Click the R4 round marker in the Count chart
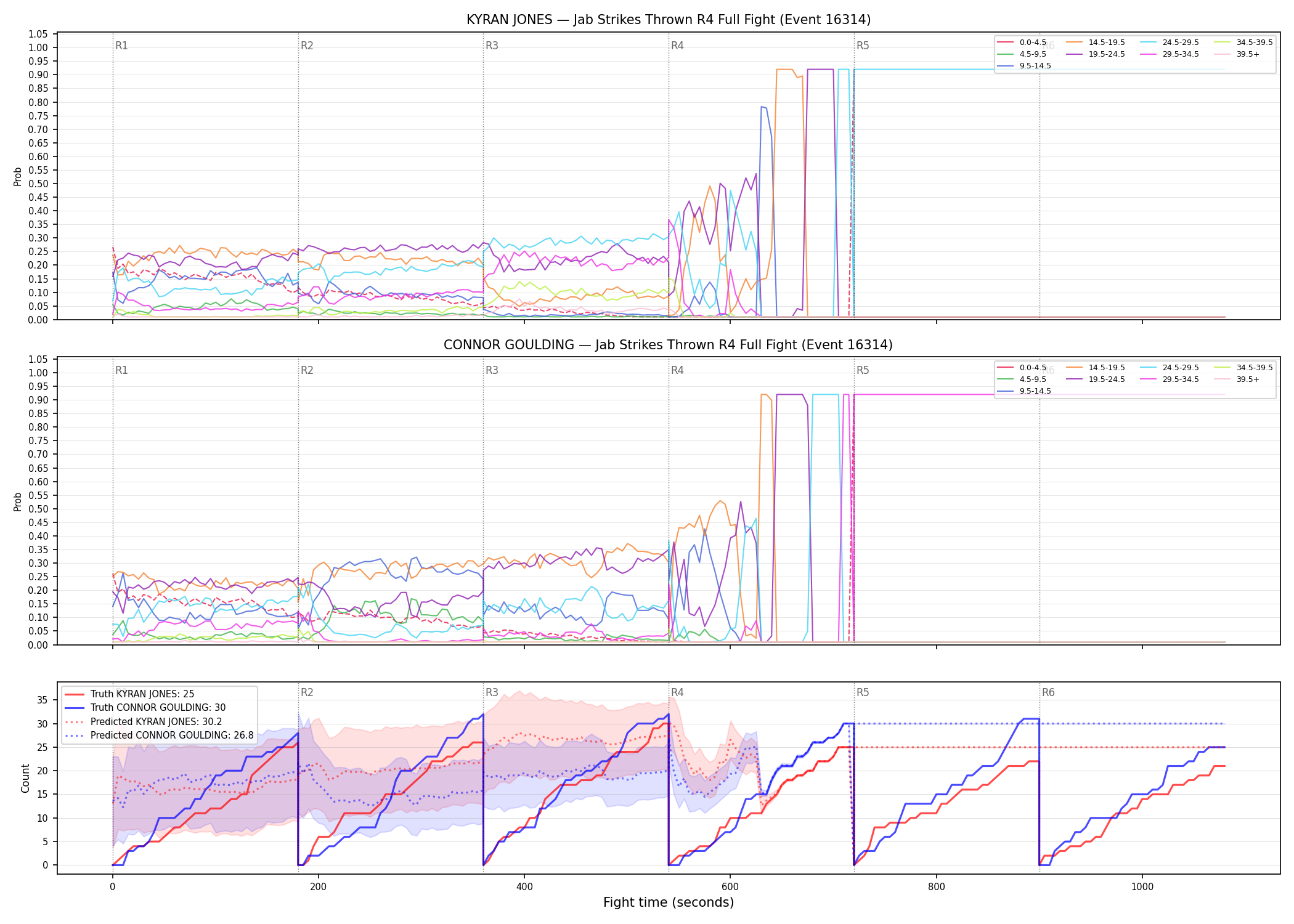The image size is (1294, 924). coord(677,692)
